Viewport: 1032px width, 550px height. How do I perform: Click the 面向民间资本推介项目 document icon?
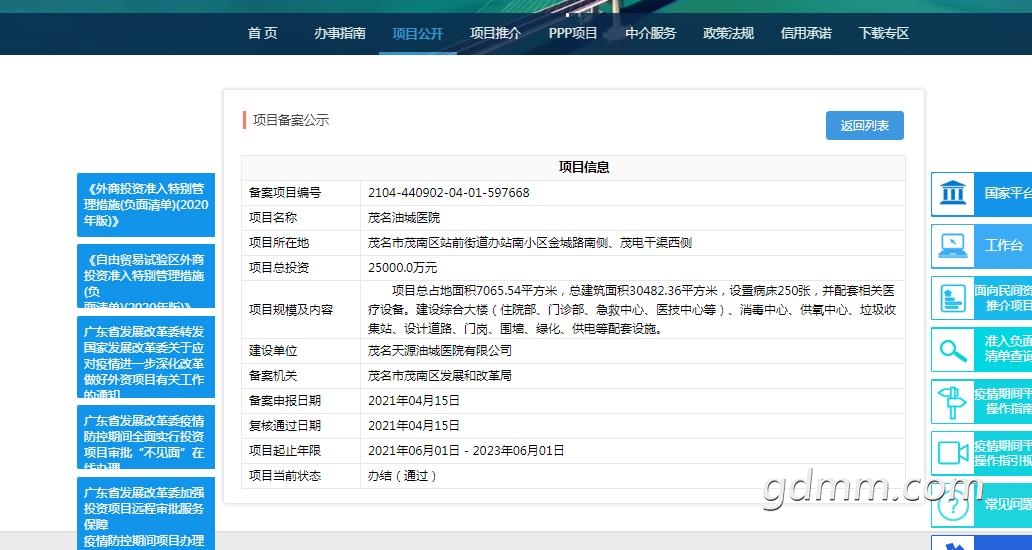point(953,298)
